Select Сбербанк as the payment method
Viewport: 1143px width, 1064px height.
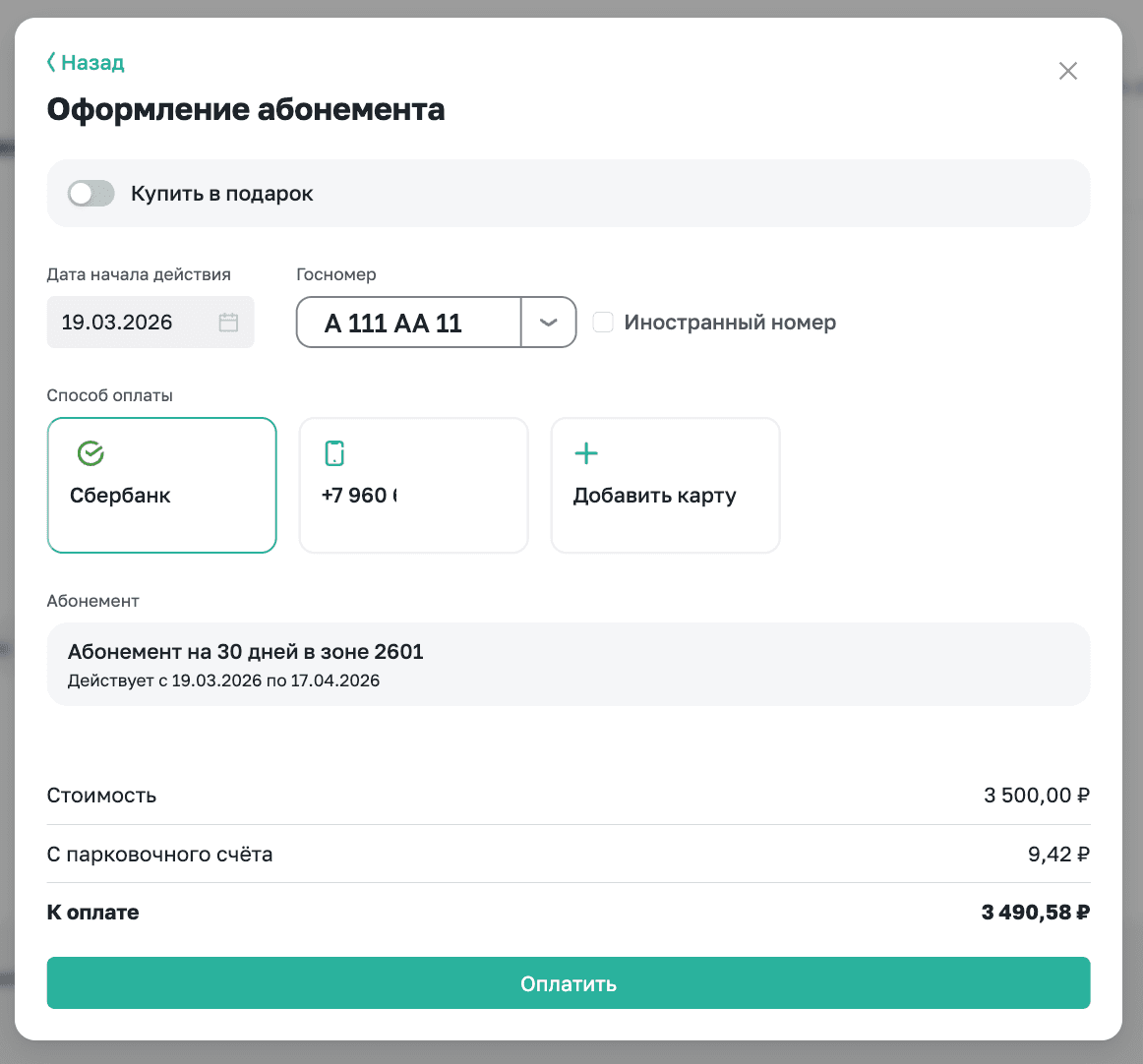161,485
